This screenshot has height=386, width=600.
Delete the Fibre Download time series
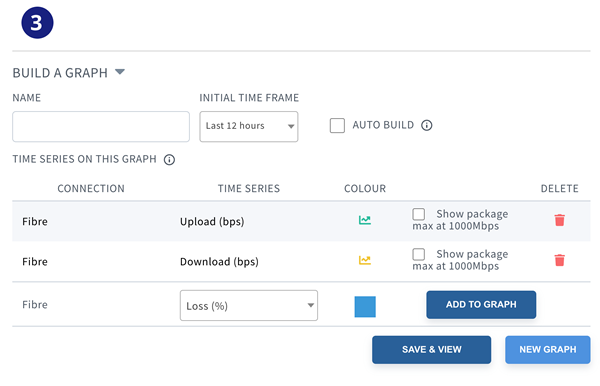point(559,260)
